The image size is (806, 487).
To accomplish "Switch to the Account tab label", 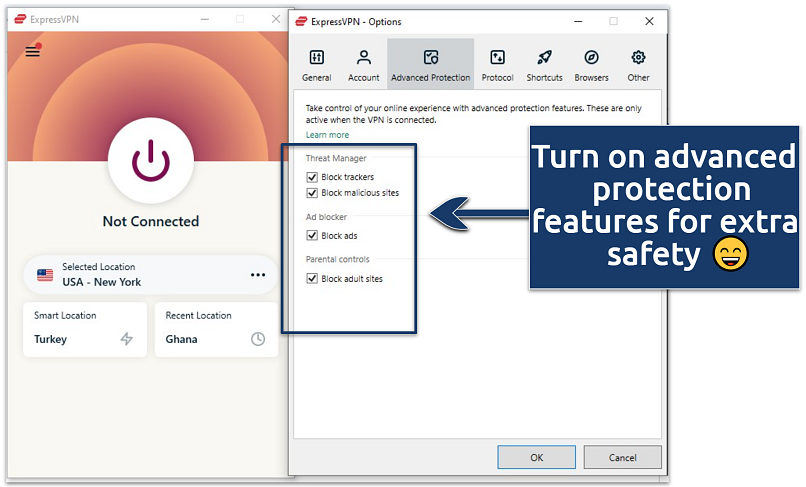I will click(x=363, y=78).
